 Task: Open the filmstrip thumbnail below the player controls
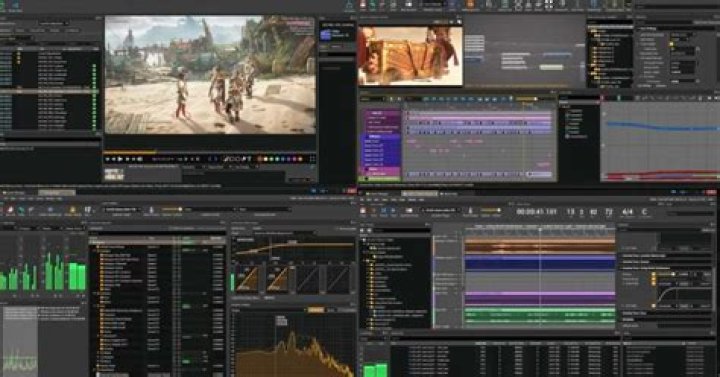114,174
